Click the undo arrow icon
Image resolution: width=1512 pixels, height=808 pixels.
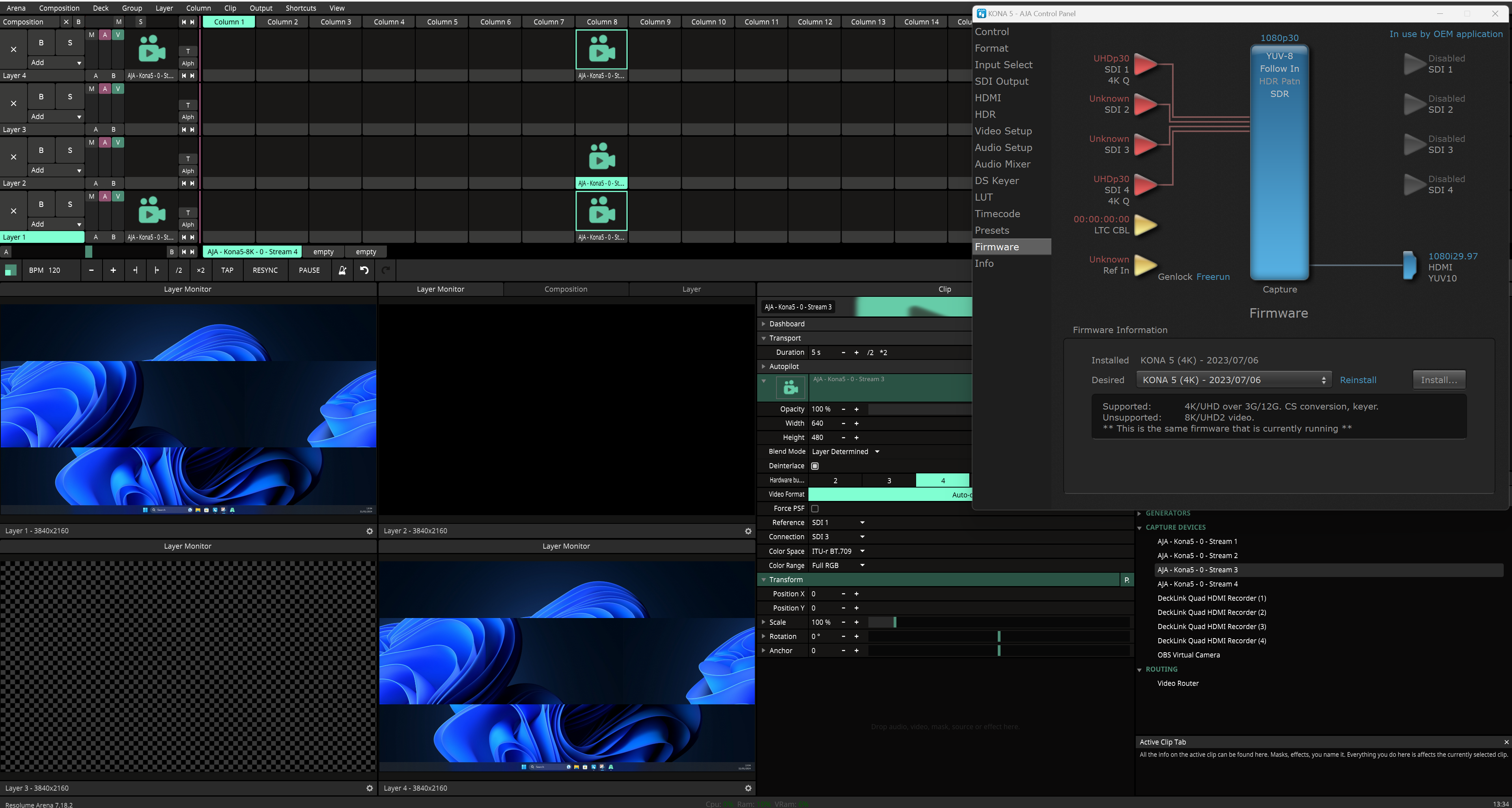point(364,270)
